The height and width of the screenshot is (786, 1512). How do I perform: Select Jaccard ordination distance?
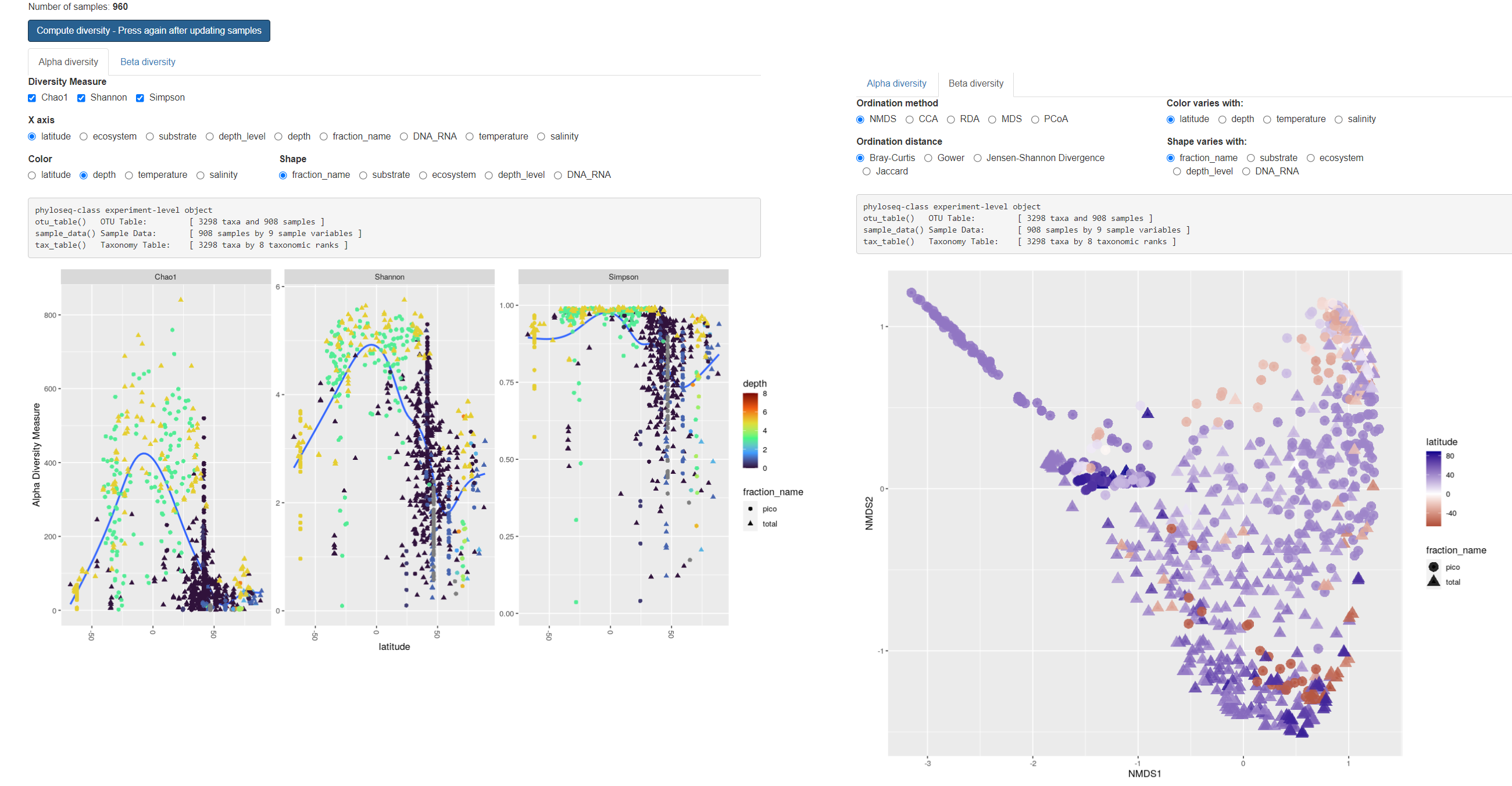click(x=866, y=172)
